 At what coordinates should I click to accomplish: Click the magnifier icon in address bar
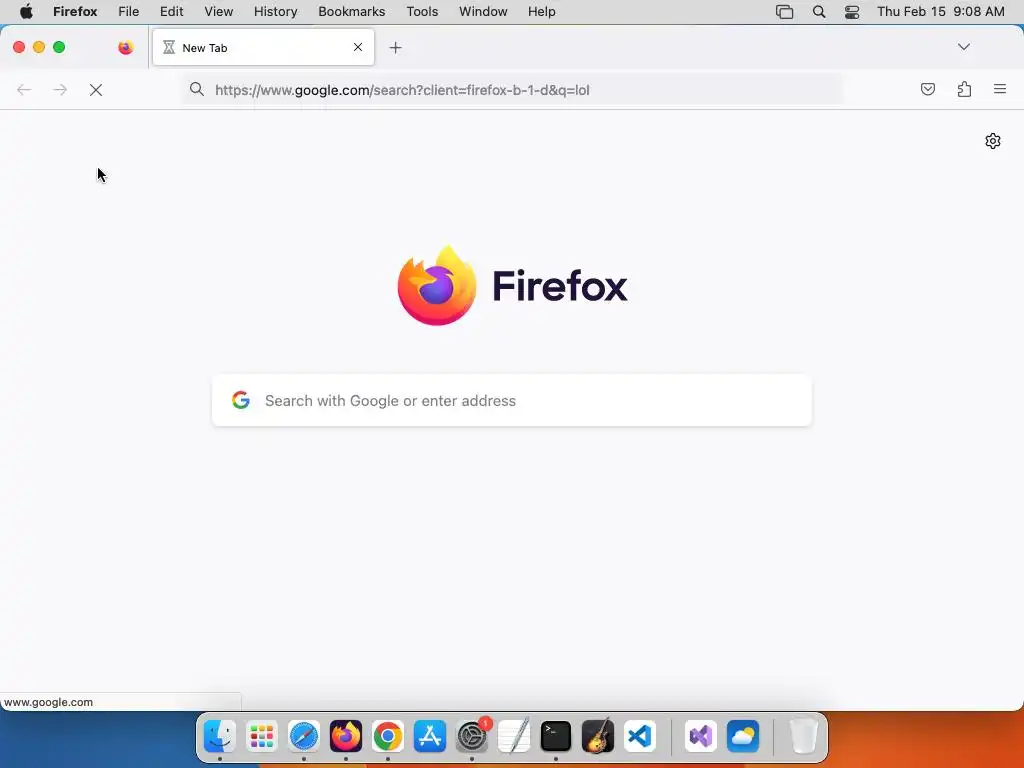point(197,89)
